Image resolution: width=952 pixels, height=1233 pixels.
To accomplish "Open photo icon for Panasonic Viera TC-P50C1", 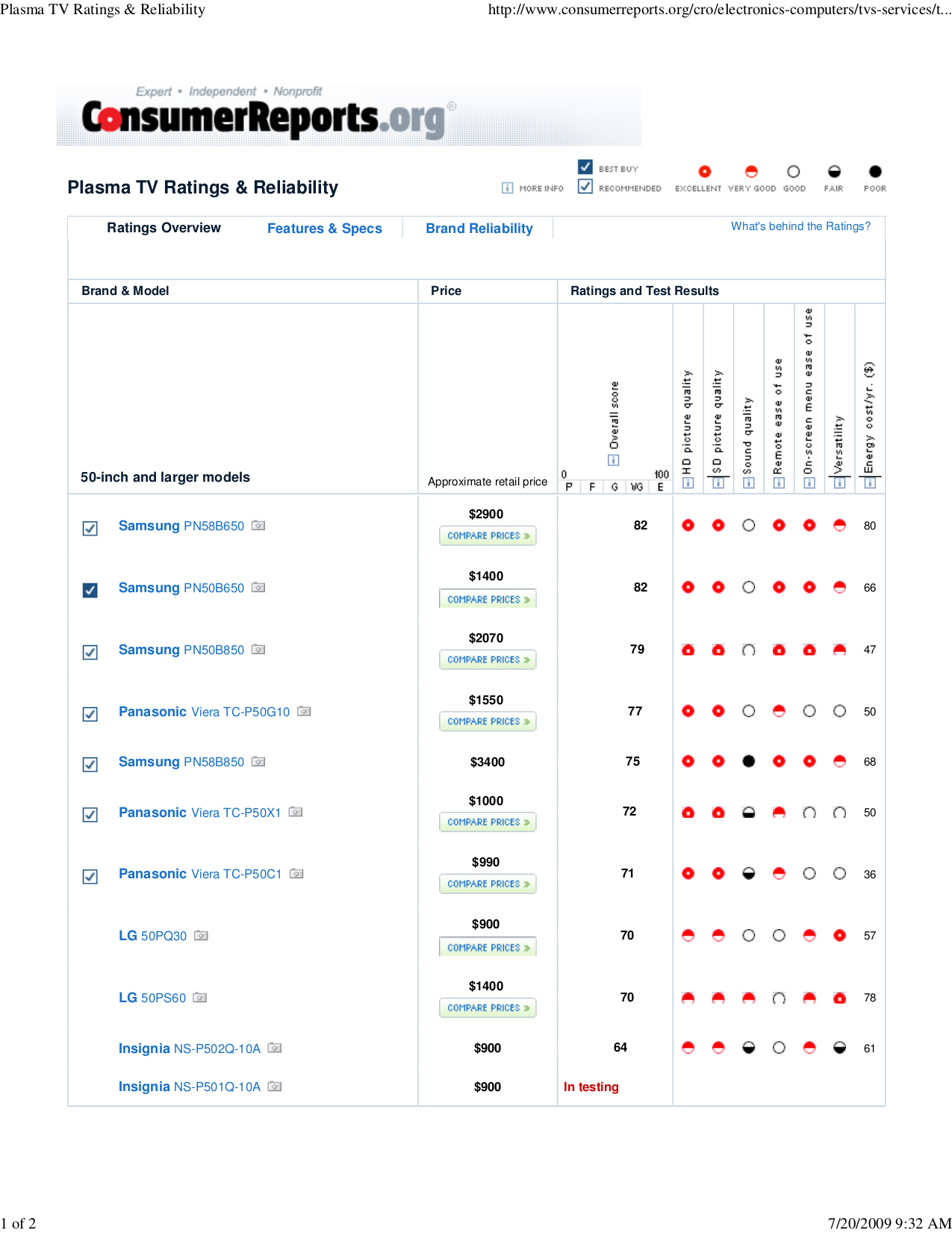I will [296, 874].
